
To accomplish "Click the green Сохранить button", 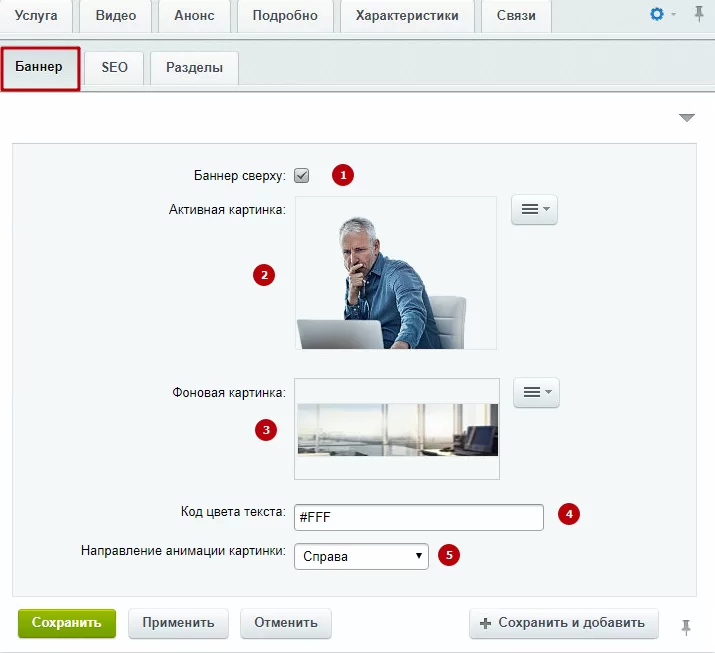I will click(67, 623).
